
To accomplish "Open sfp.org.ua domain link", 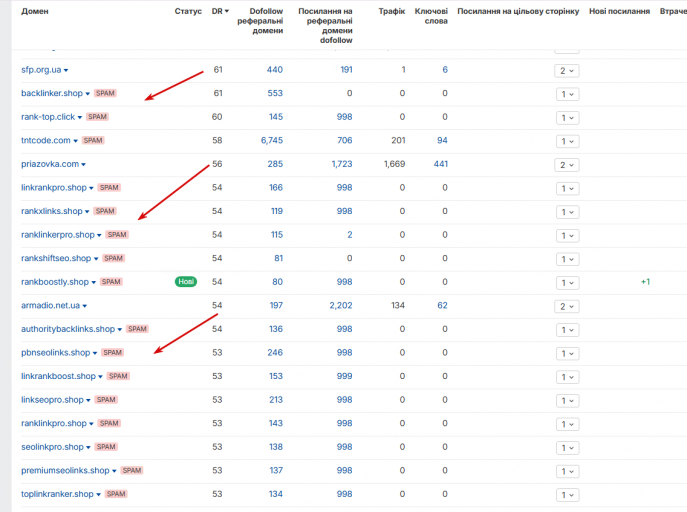I will click(x=41, y=70).
